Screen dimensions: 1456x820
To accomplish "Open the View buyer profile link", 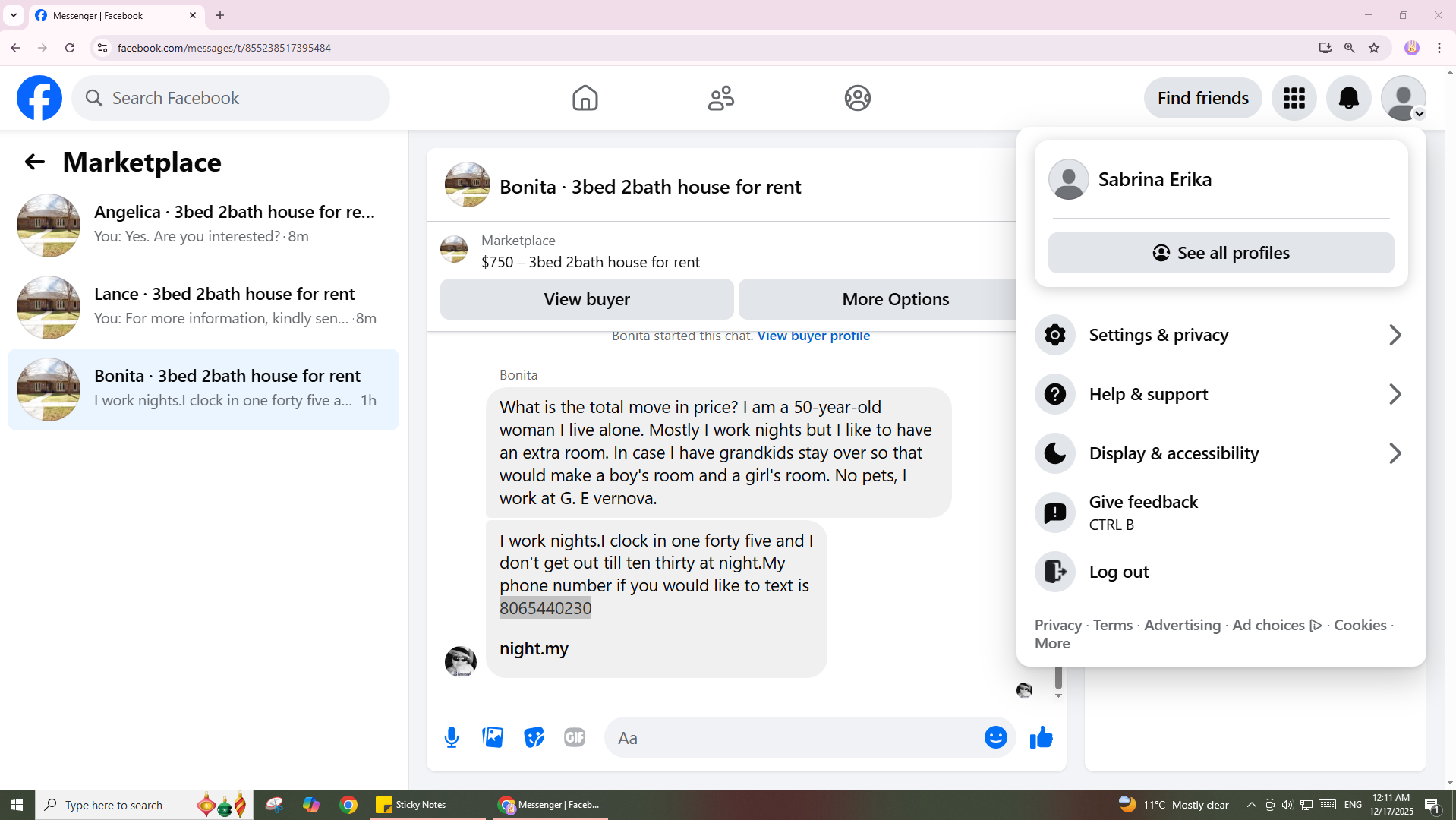I will 813,336.
